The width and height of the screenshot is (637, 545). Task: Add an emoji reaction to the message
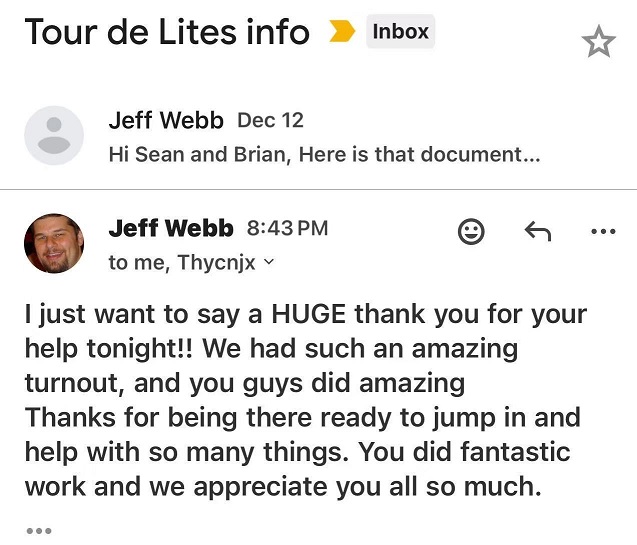471,231
